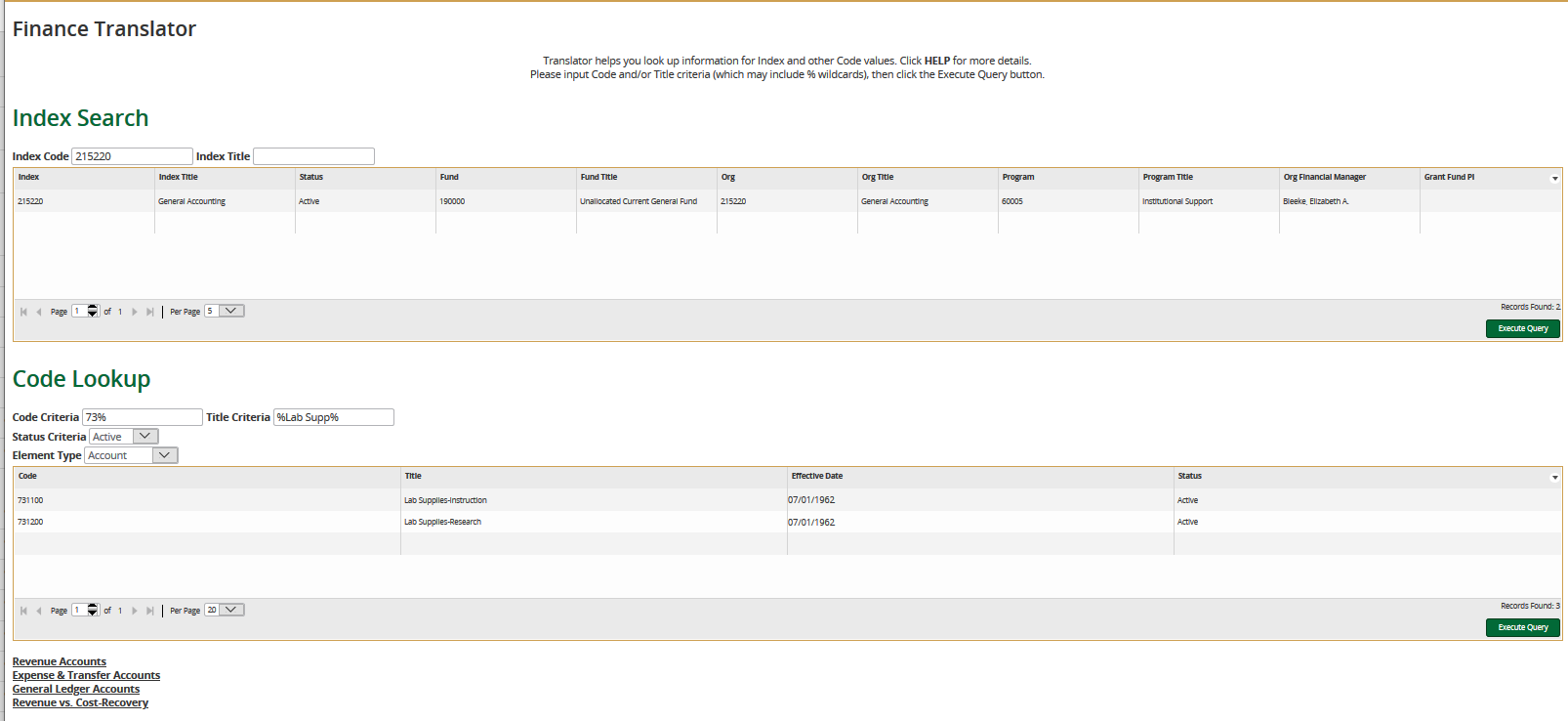Jump to last page in Index Search pager
Viewport: 1568px width, 721px height.
click(149, 312)
